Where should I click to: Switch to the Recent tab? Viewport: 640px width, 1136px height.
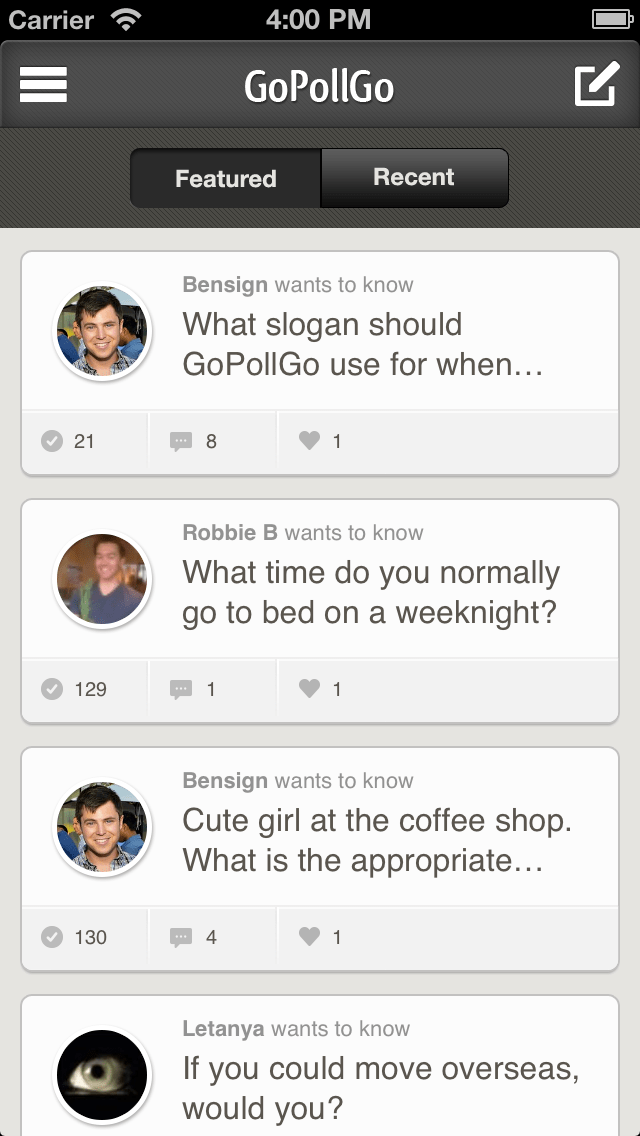click(x=414, y=178)
